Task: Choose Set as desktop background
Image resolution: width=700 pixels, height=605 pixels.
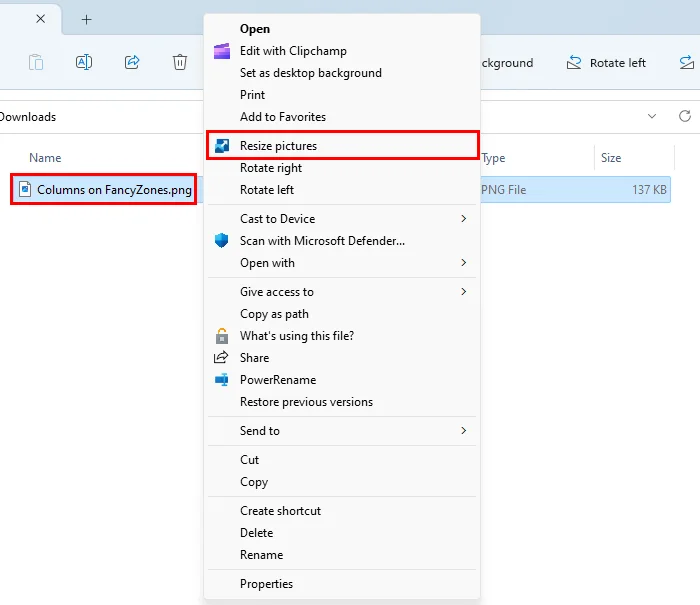Action: 310,73
